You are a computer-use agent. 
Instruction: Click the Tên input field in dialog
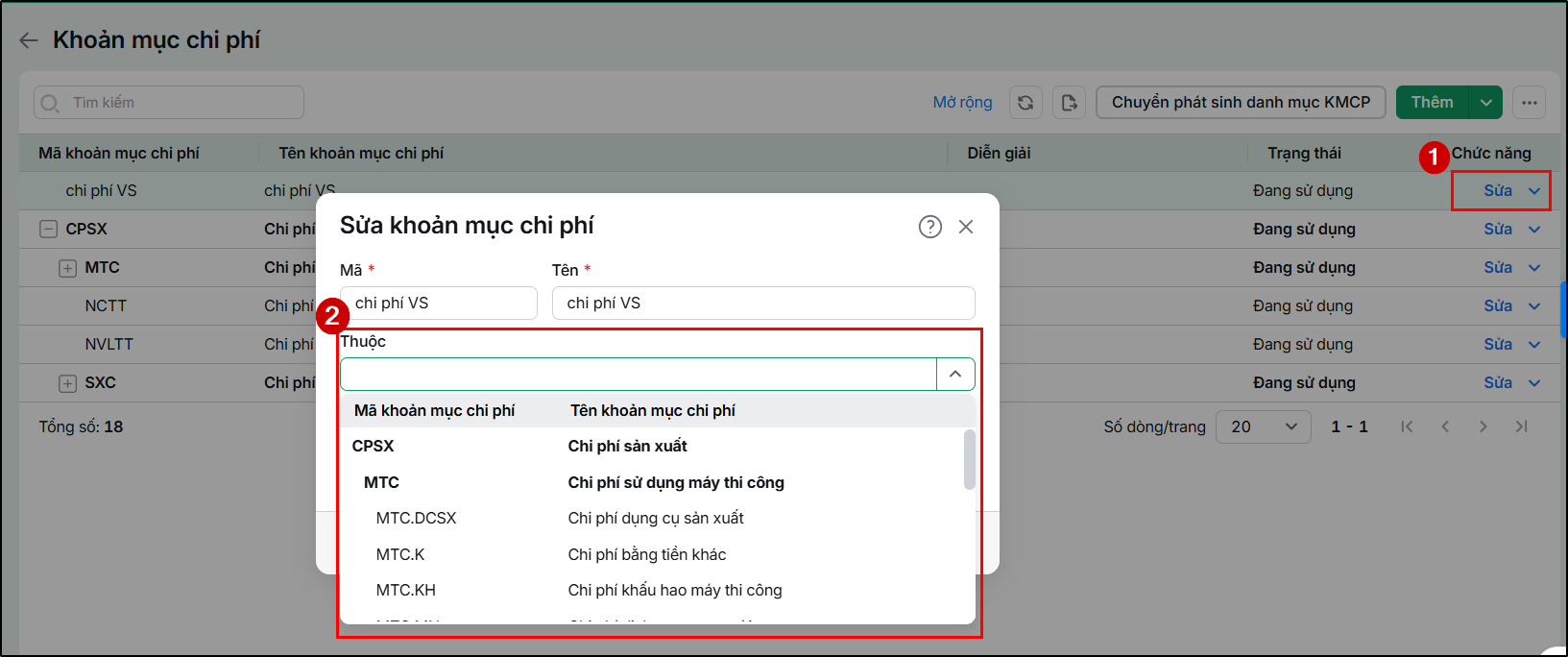[x=763, y=303]
